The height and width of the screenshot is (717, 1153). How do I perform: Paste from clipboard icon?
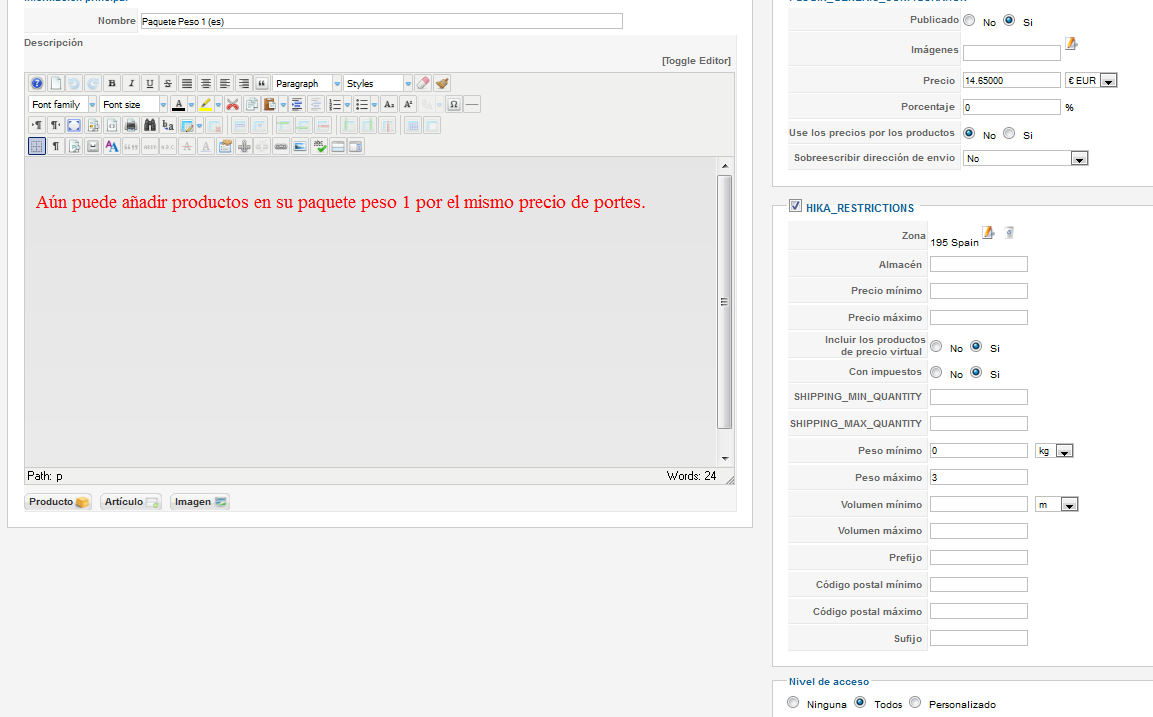click(270, 104)
